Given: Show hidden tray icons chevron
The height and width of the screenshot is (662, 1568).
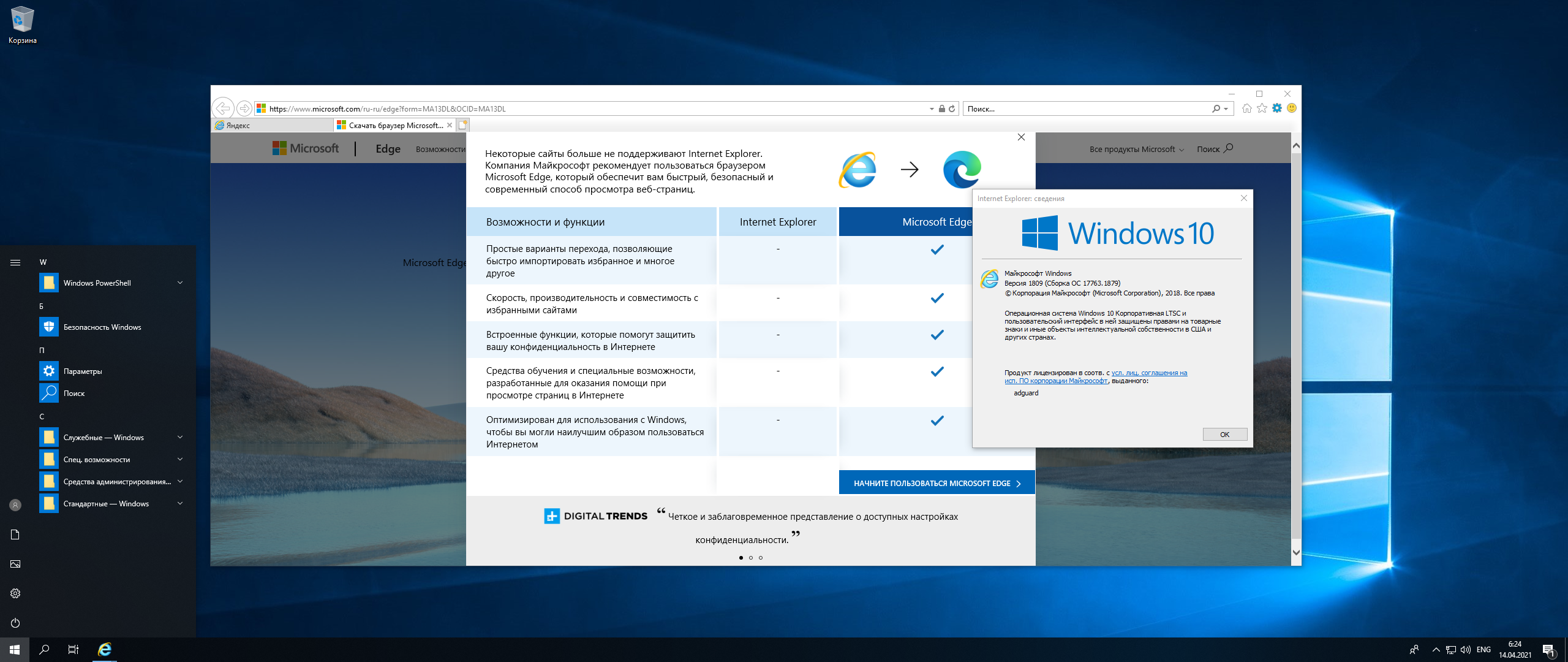Looking at the screenshot, I should pos(1436,650).
